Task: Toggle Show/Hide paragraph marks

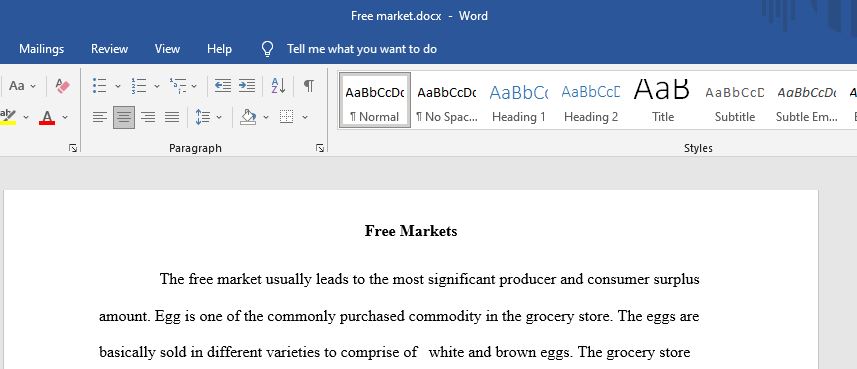Action: click(309, 86)
